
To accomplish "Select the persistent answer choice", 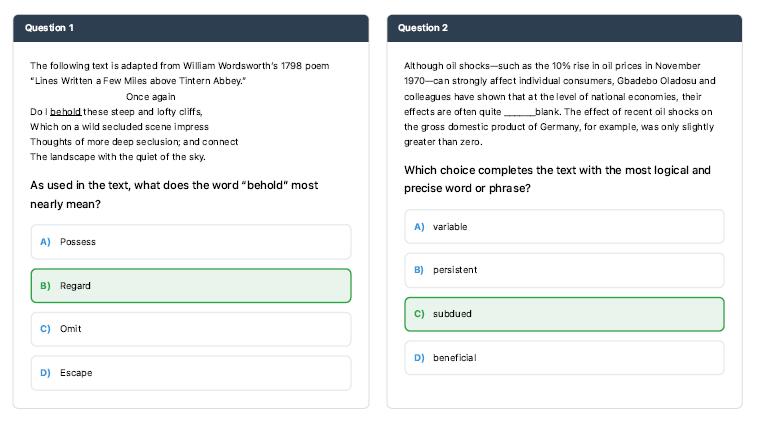I will click(564, 270).
